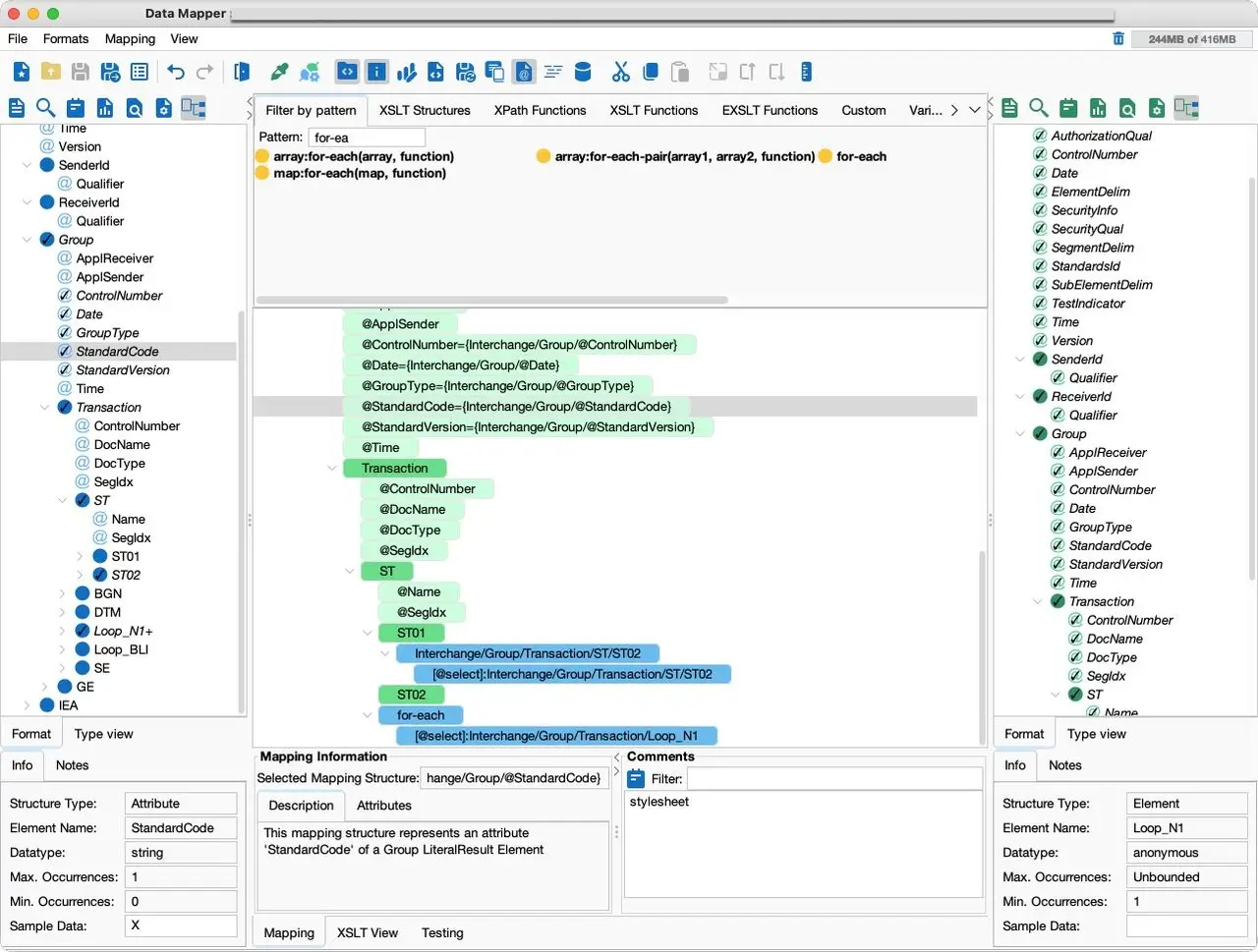
Task: Select the blue Interchange/Group/Transaction/ST/ST02 node
Action: point(528,654)
